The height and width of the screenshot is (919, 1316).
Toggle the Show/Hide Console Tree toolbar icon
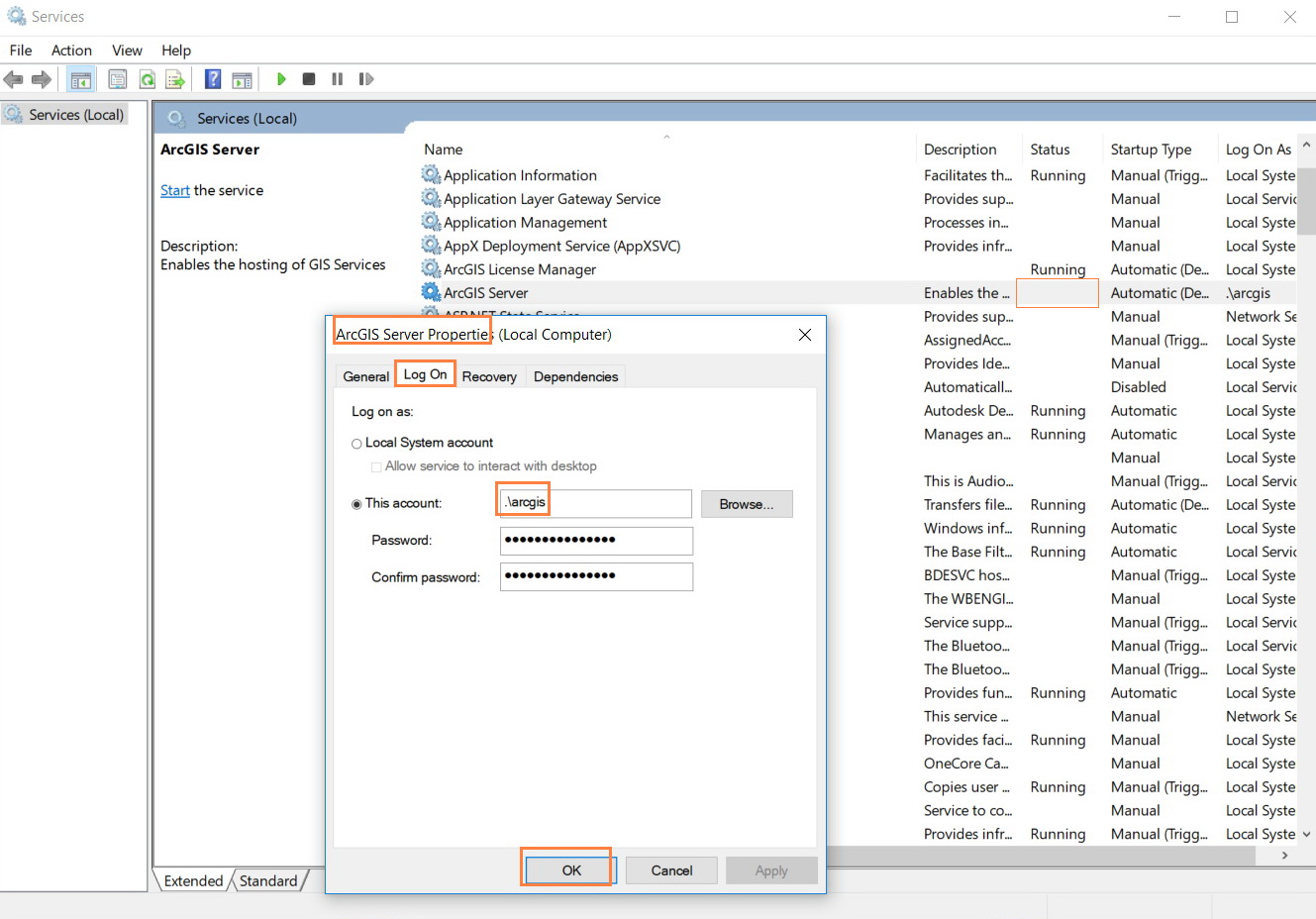(x=81, y=79)
